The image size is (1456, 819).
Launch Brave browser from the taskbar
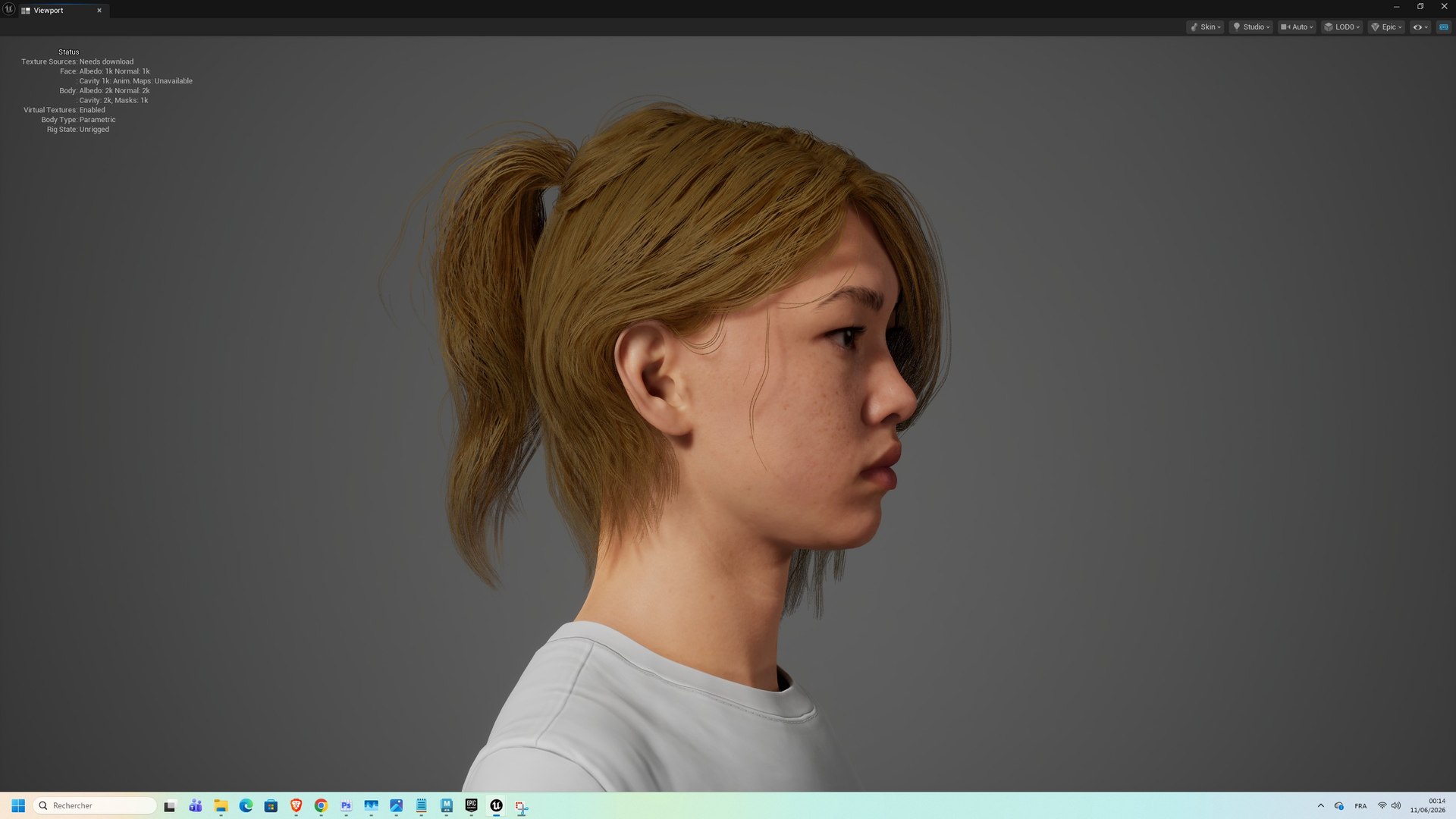click(296, 805)
